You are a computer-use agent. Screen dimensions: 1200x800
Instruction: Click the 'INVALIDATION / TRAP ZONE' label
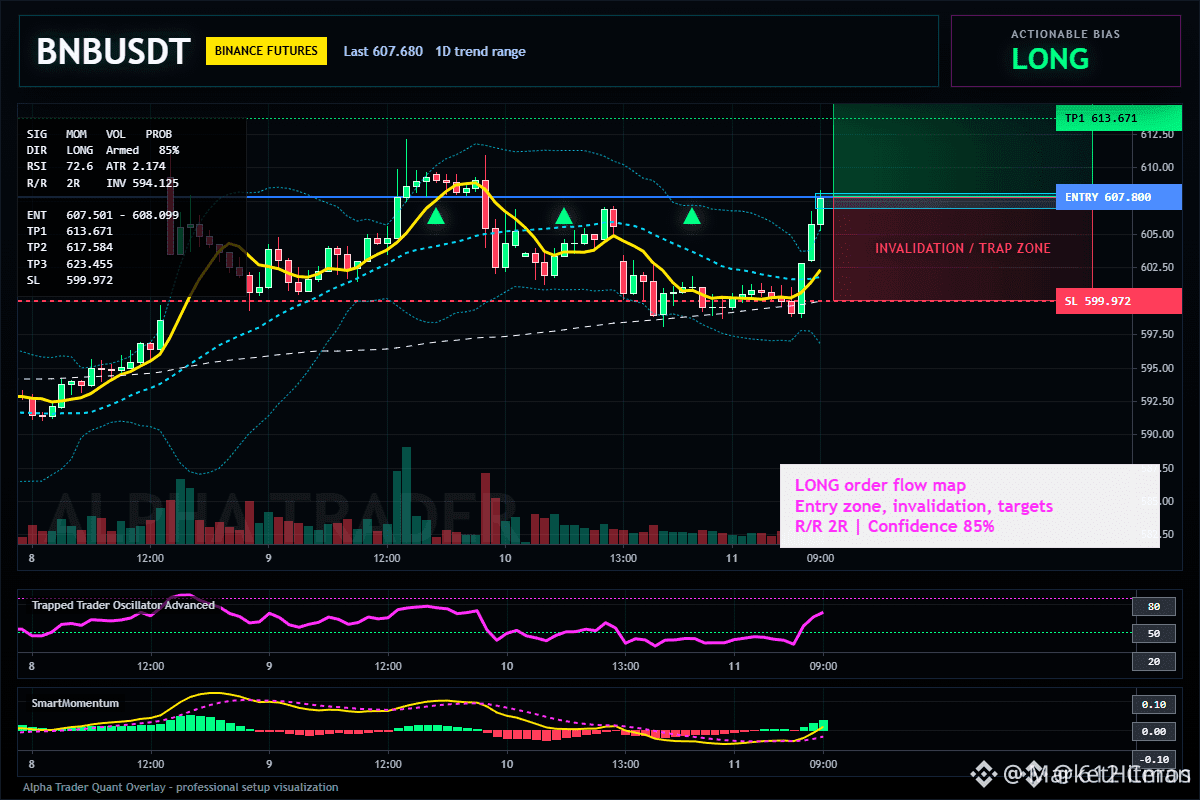tap(963, 248)
